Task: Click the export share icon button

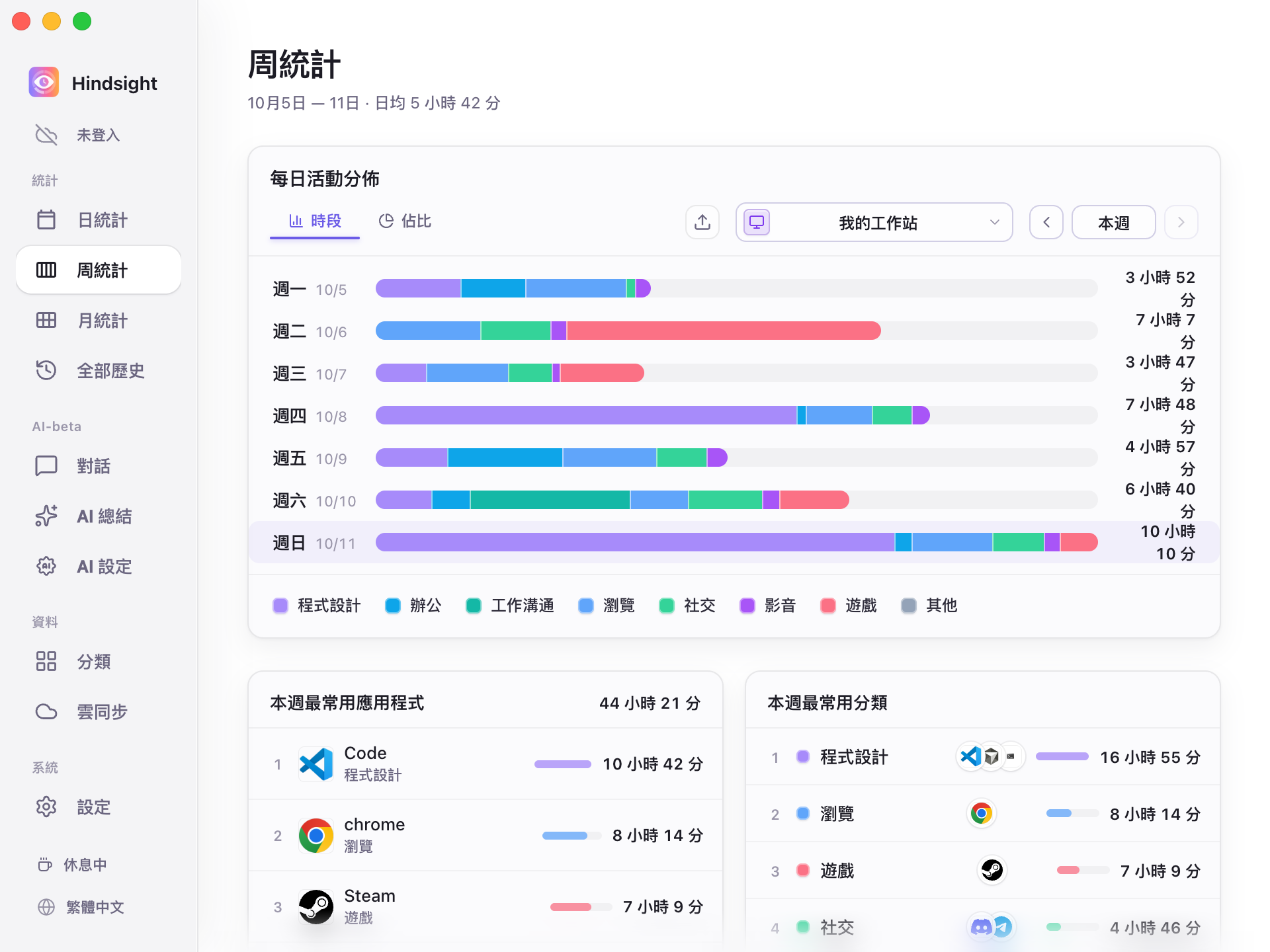Action: tap(702, 222)
